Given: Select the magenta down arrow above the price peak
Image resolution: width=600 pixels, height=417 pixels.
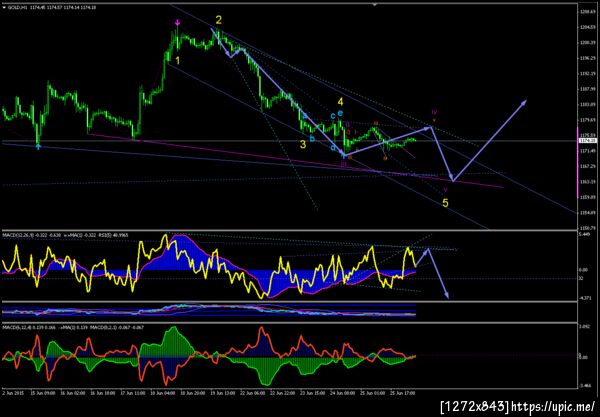Looking at the screenshot, I should point(177,23).
